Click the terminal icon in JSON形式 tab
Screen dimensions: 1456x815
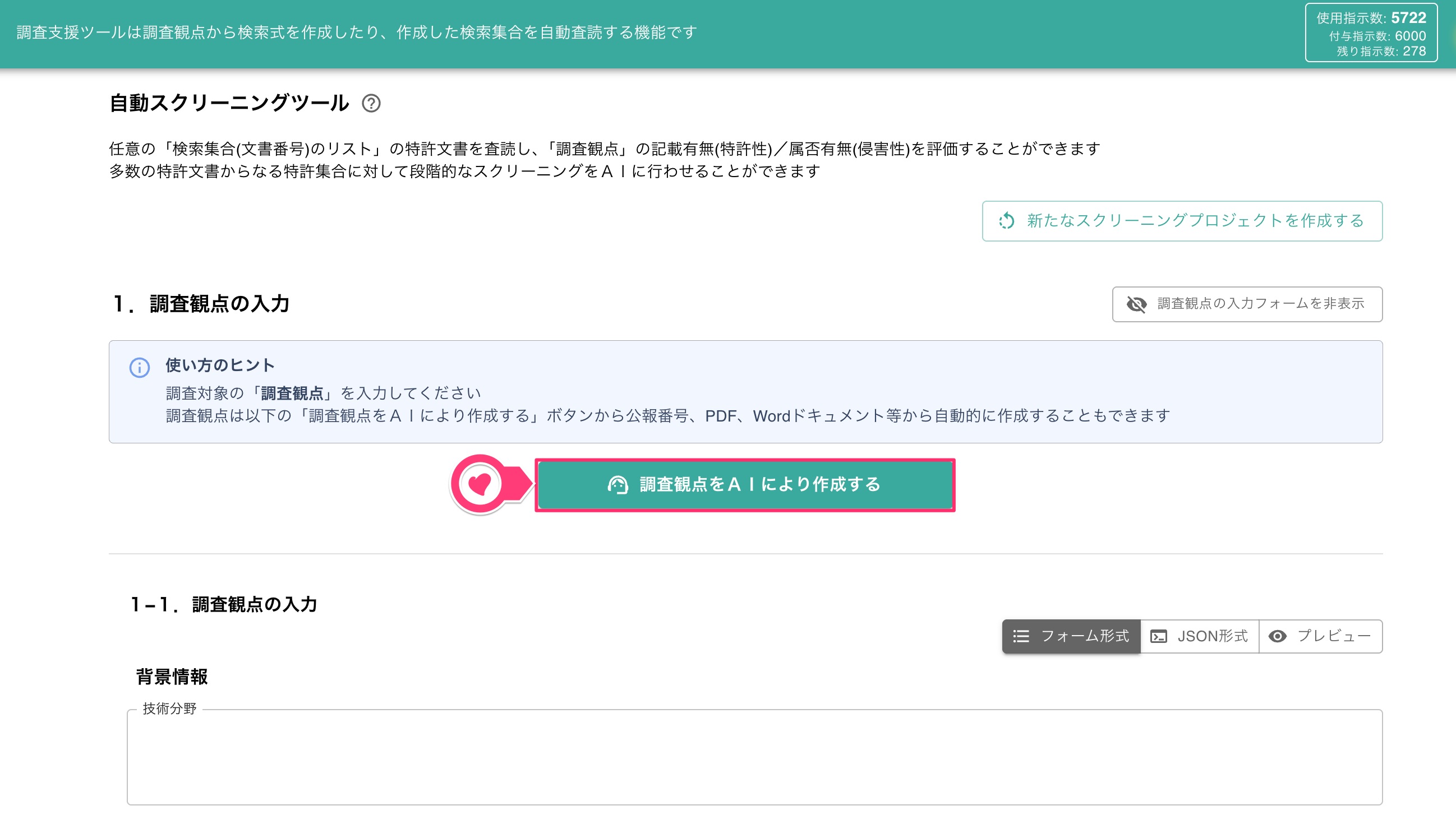[1159, 637]
